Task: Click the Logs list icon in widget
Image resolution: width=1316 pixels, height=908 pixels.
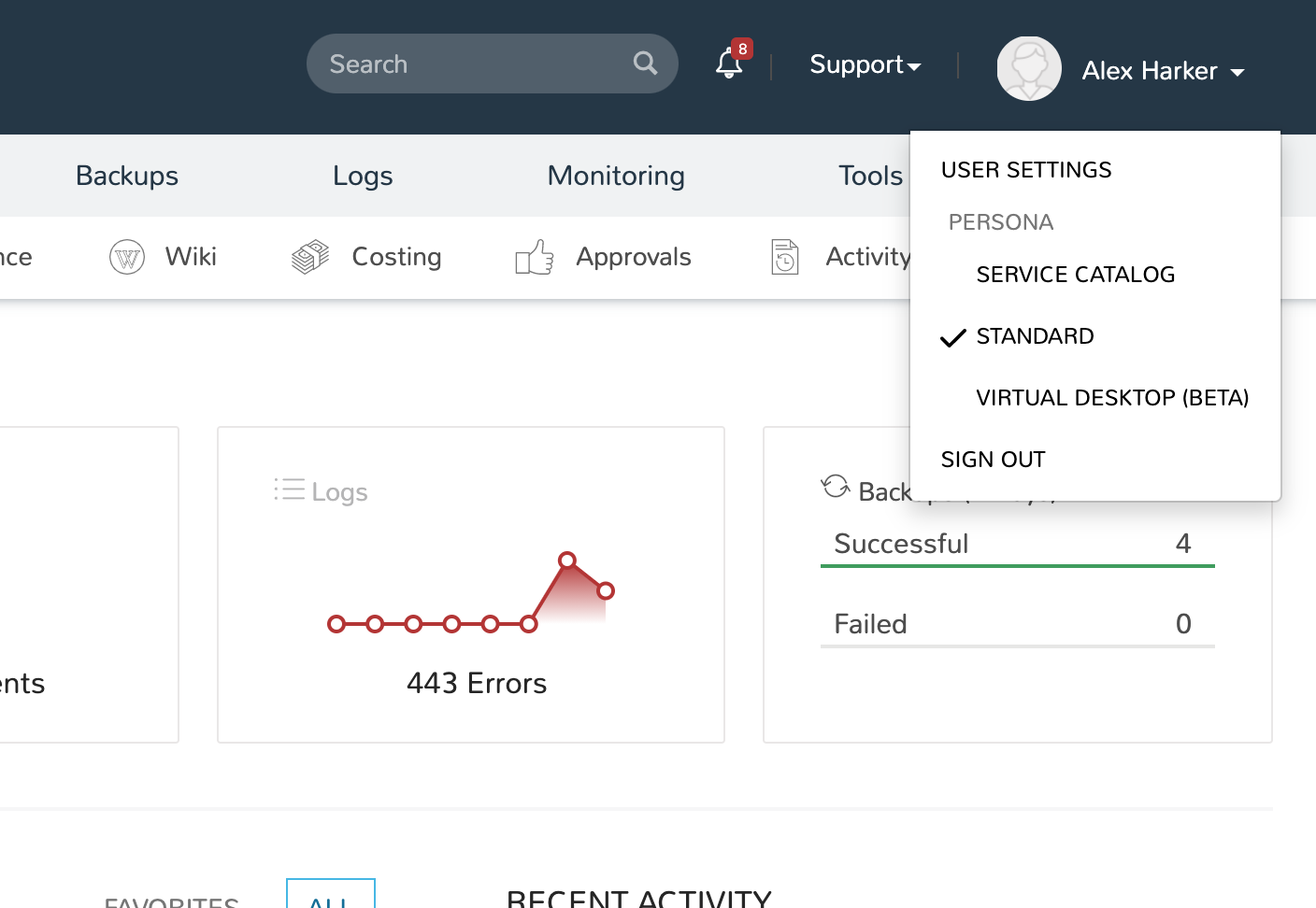Action: (x=289, y=489)
